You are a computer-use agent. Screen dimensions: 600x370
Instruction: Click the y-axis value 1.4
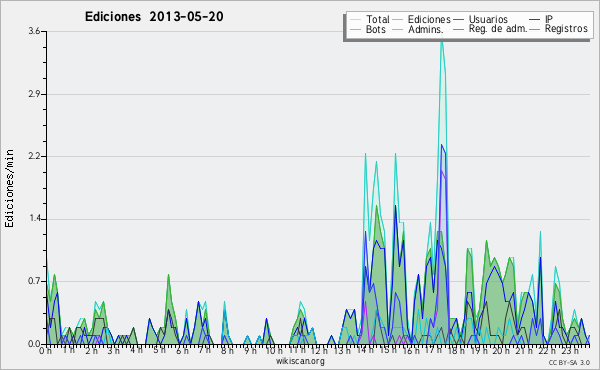click(x=34, y=219)
